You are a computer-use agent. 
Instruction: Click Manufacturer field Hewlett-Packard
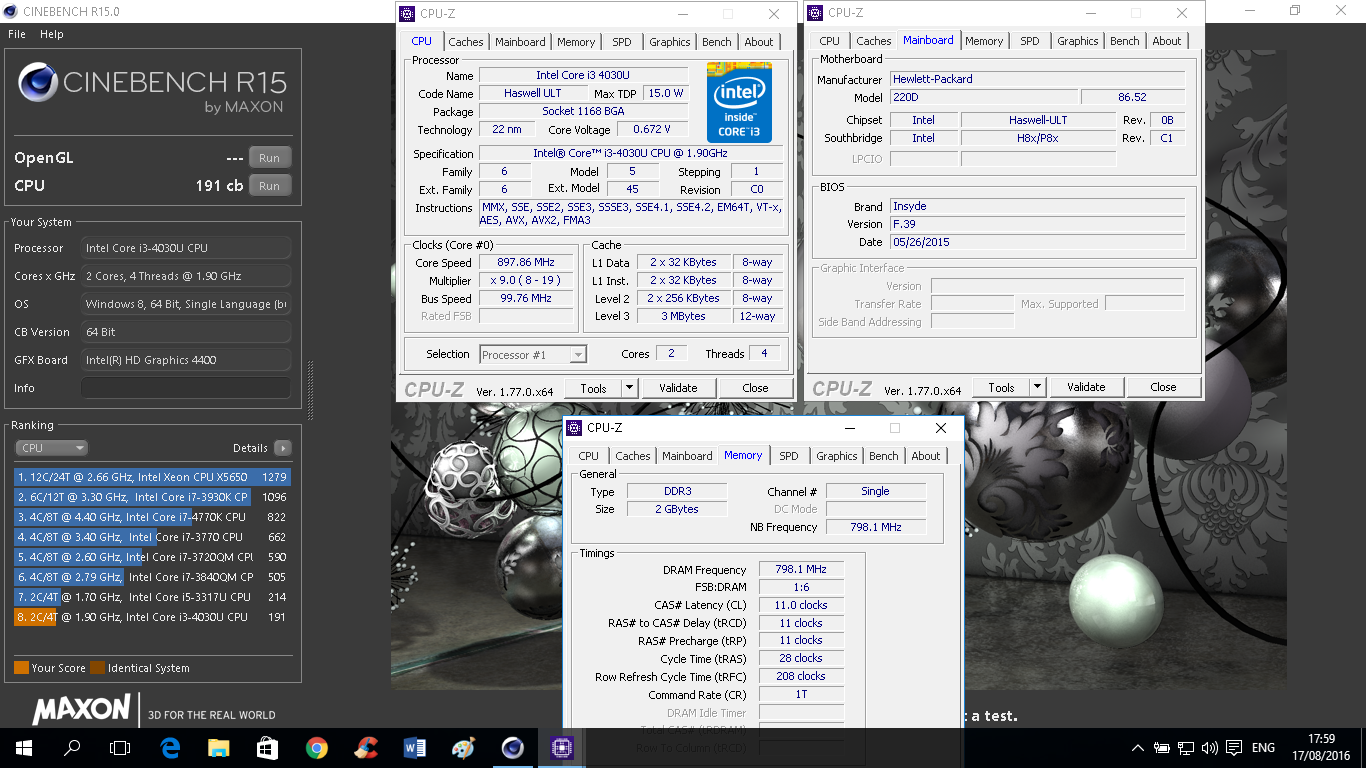coord(1037,79)
